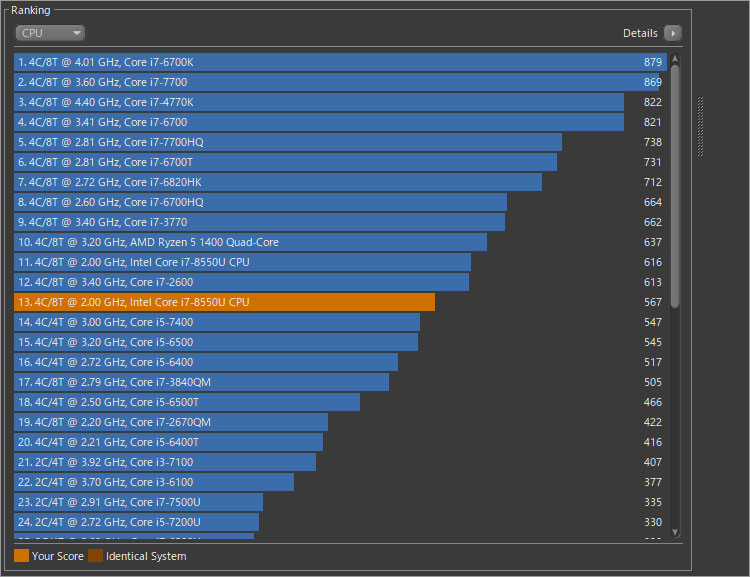Click the Details arrow button
Image resolution: width=750 pixels, height=577 pixels.
point(673,33)
